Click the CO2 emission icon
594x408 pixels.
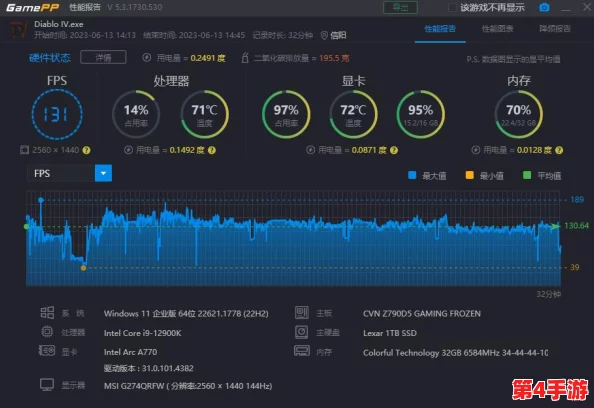(245, 58)
